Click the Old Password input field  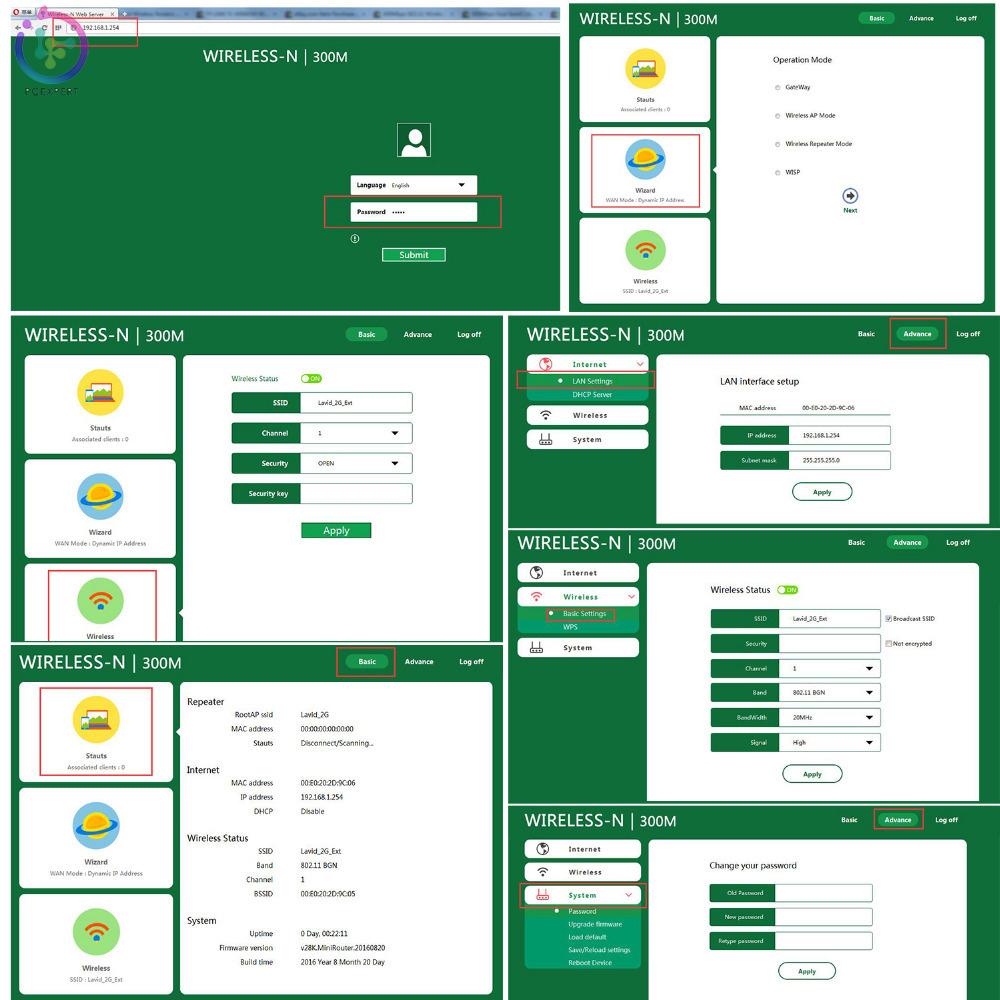pyautogui.click(x=823, y=893)
